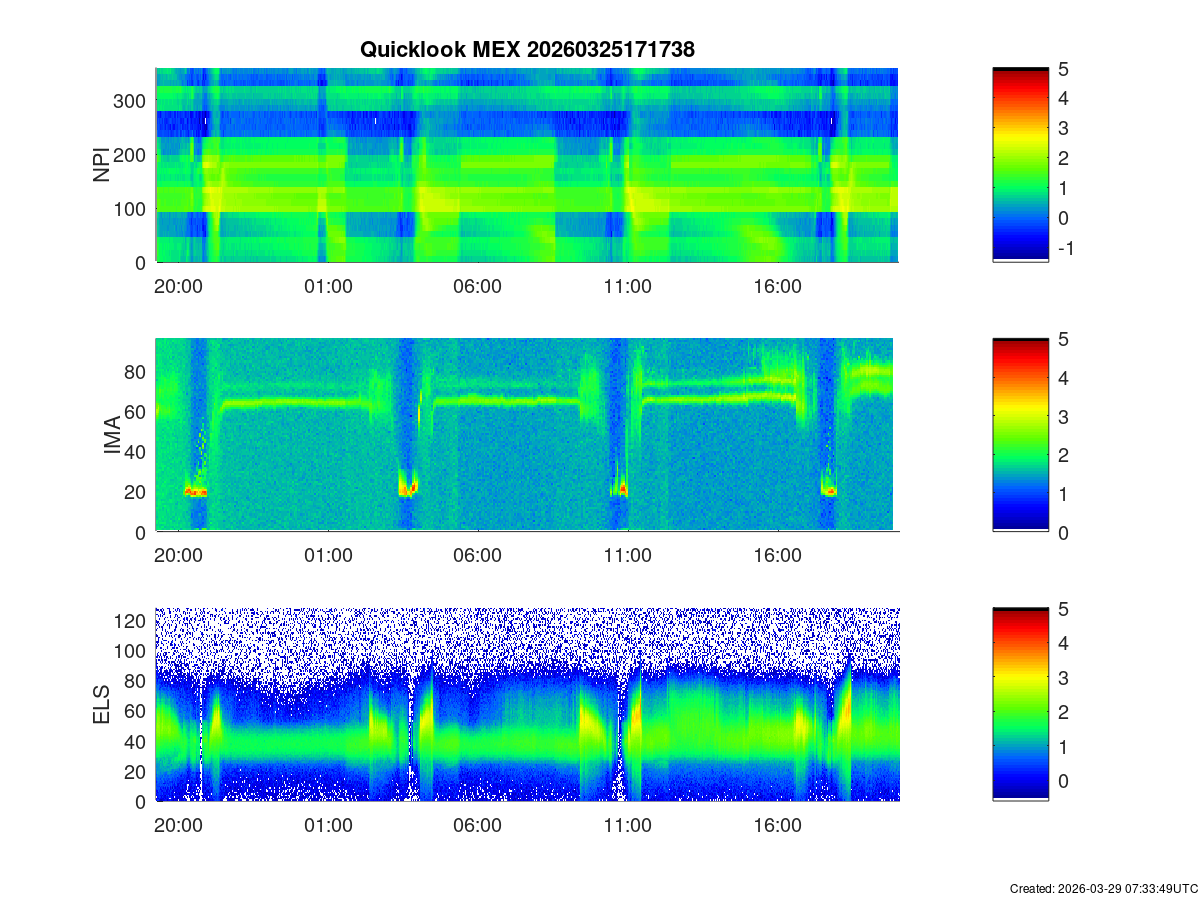The height and width of the screenshot is (900, 1200).
Task: Click the Created timestamp text
Action: [1103, 888]
